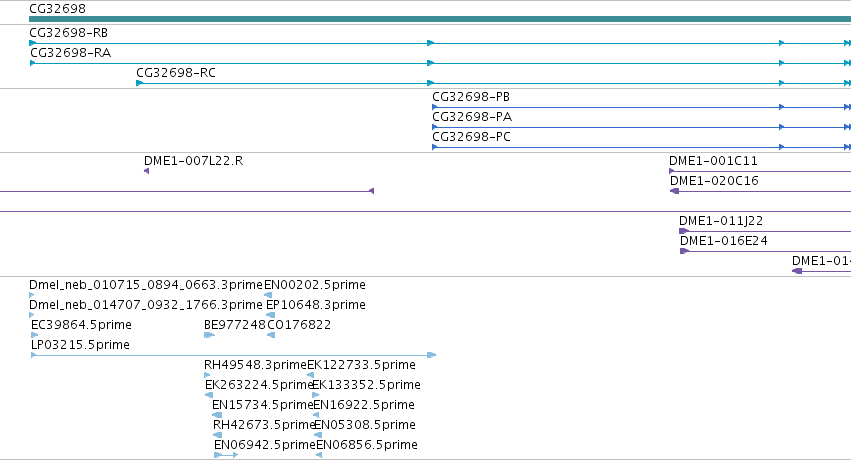Select the DME1-001C11 clone label
Viewport: 851px width, 460px height.
coord(713,161)
